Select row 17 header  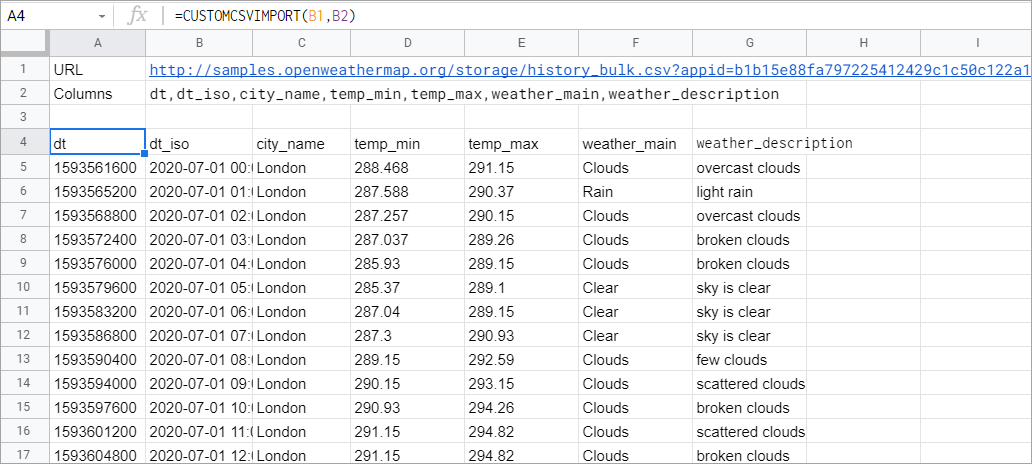(24, 455)
